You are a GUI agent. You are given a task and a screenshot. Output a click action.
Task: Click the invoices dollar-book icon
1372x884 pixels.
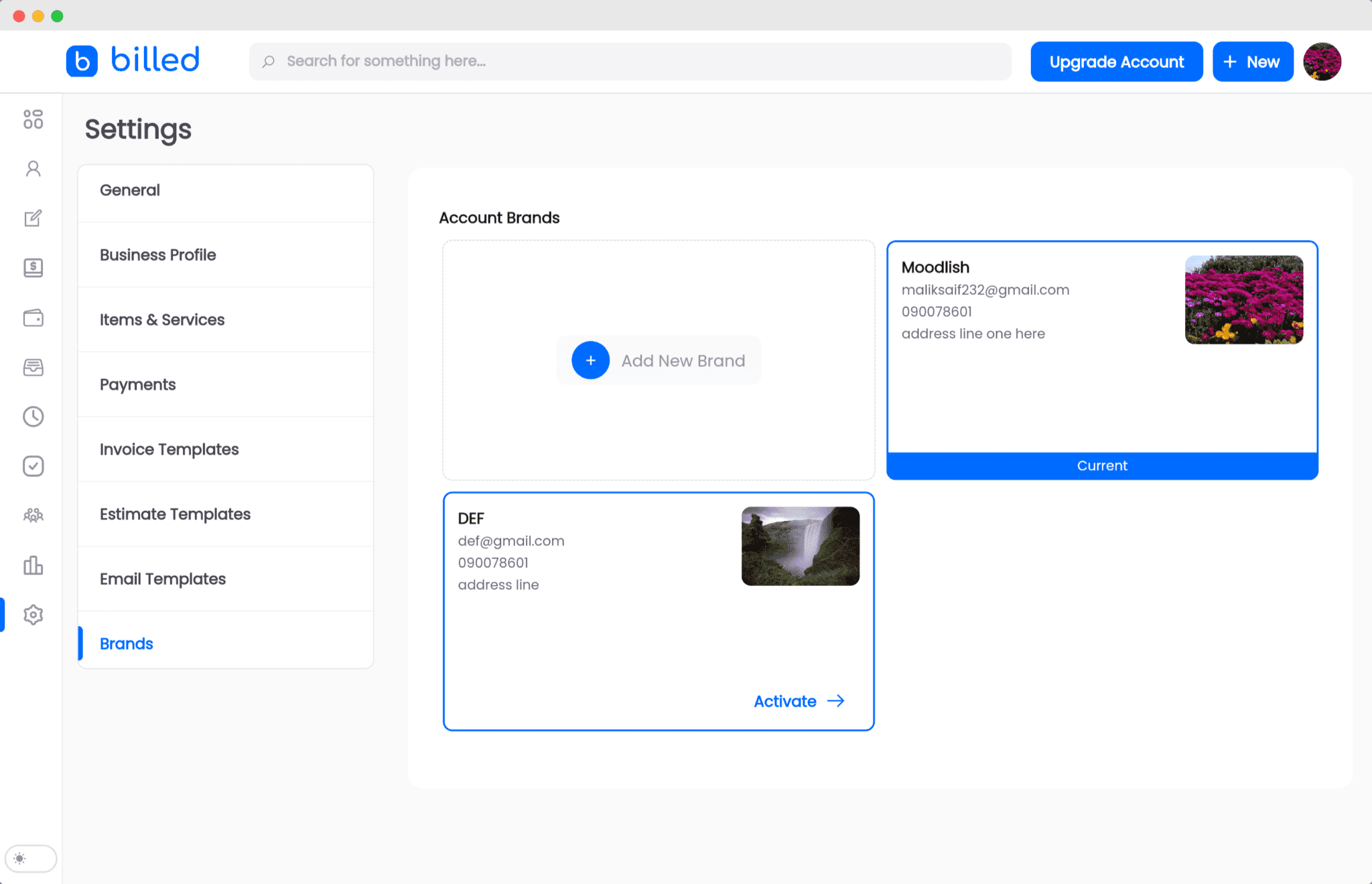[32, 268]
